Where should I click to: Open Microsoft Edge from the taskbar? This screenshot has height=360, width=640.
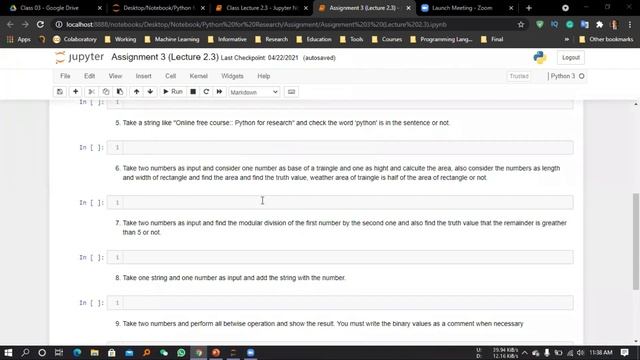coord(77,353)
